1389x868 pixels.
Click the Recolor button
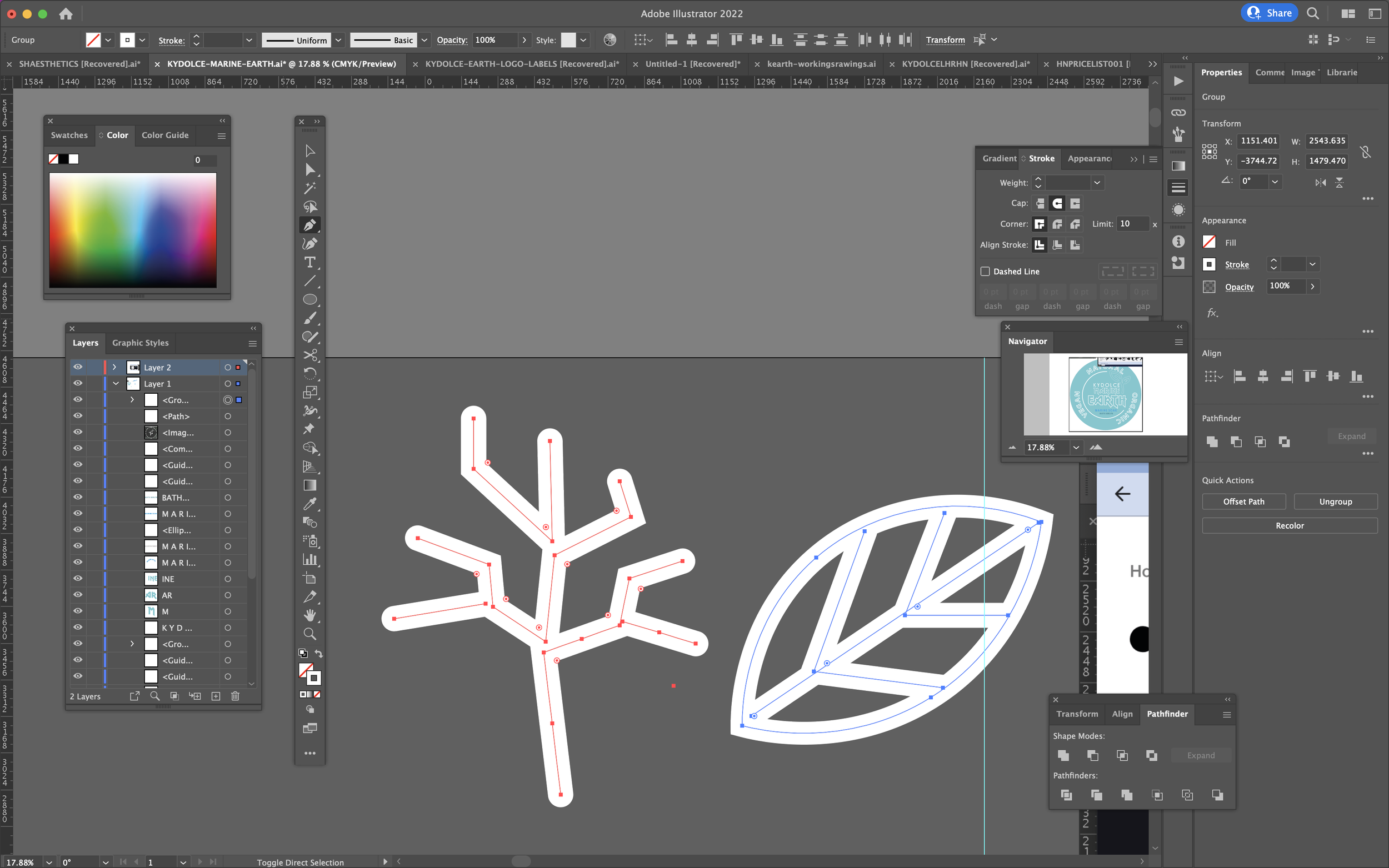pyautogui.click(x=1290, y=525)
